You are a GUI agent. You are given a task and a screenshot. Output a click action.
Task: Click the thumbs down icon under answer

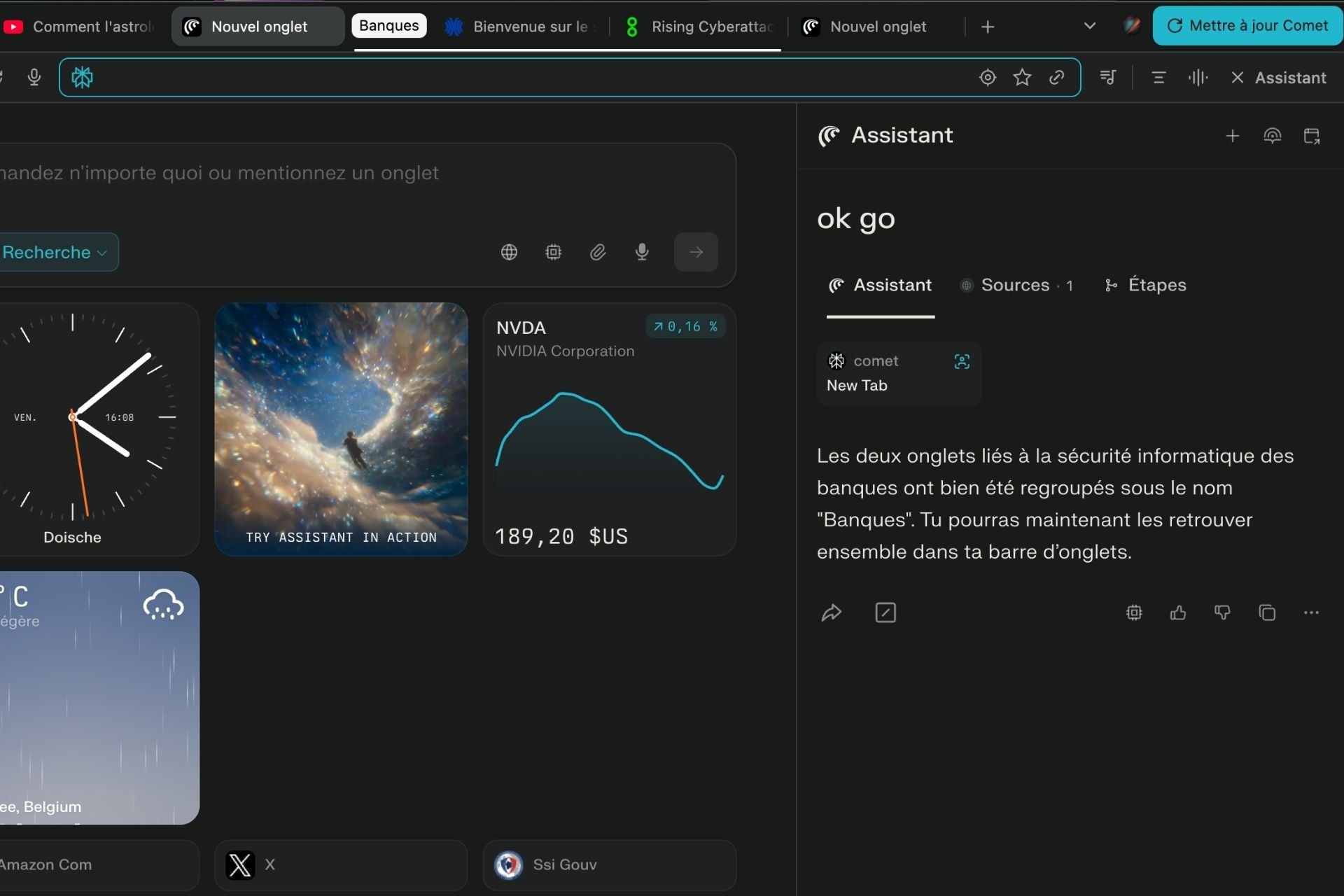pyautogui.click(x=1222, y=613)
